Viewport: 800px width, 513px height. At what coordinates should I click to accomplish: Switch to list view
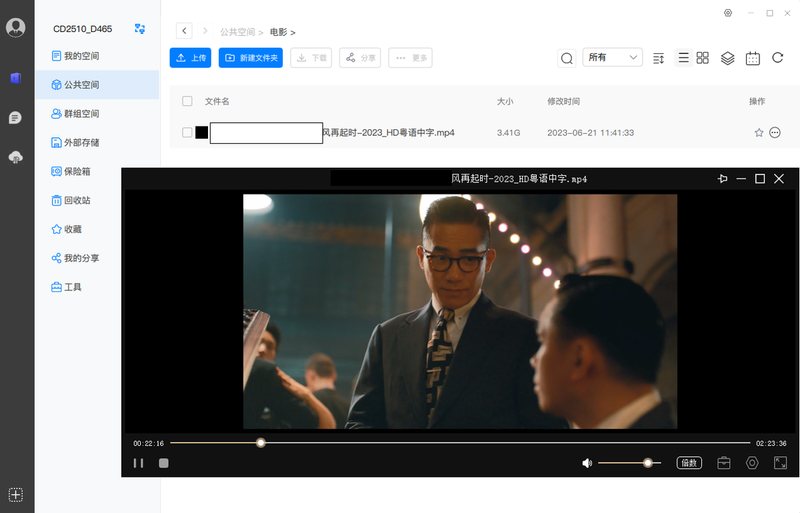click(x=683, y=58)
